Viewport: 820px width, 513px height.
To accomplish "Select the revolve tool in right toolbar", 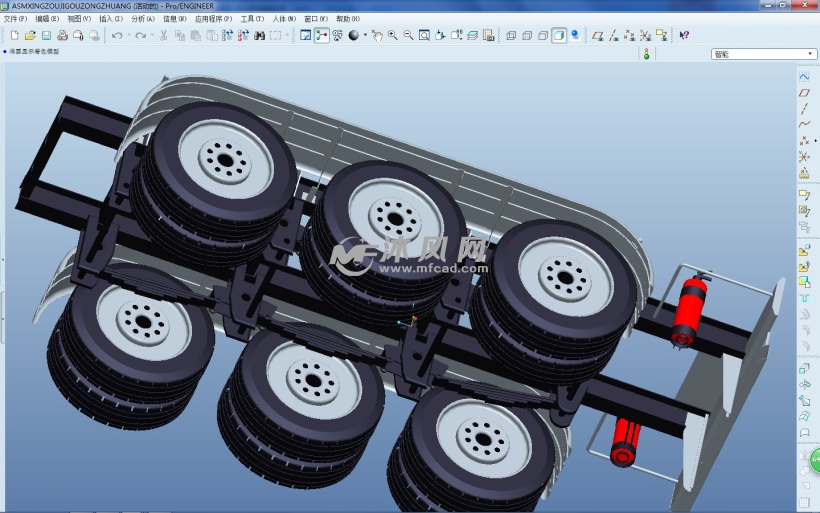I will click(804, 385).
